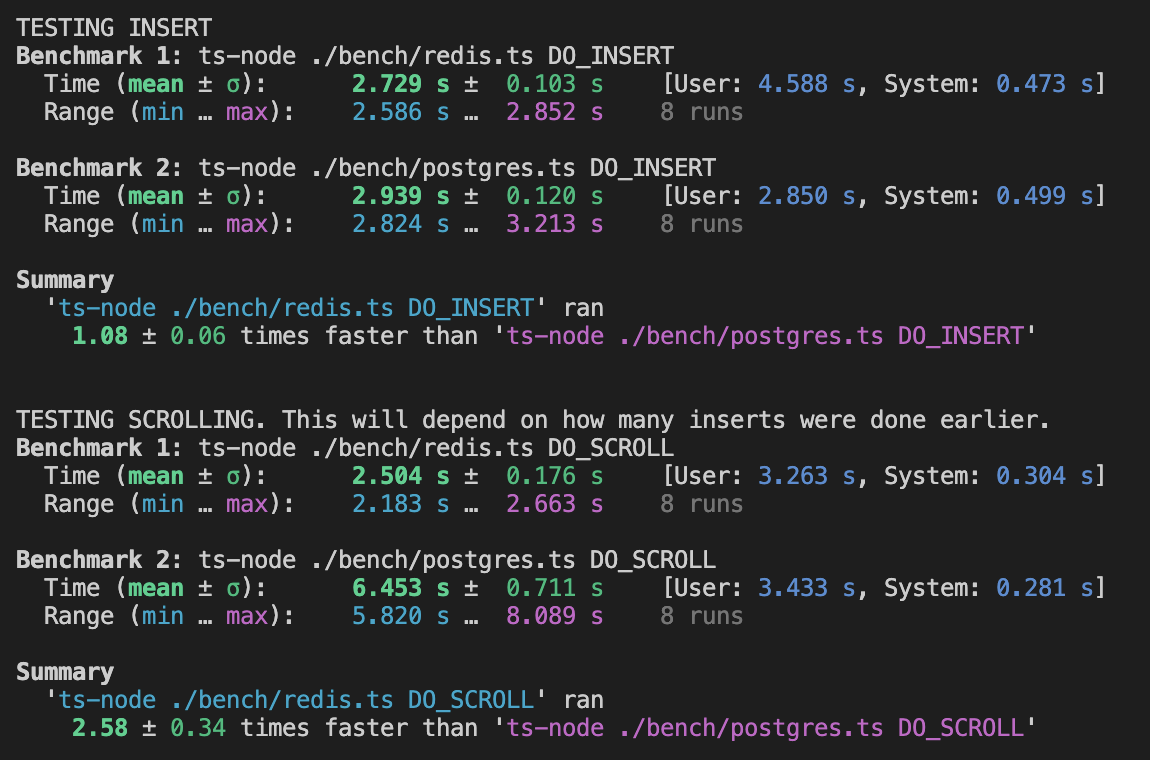Click the speedup ratio 2.58
This screenshot has height=760, width=1150.
point(100,728)
